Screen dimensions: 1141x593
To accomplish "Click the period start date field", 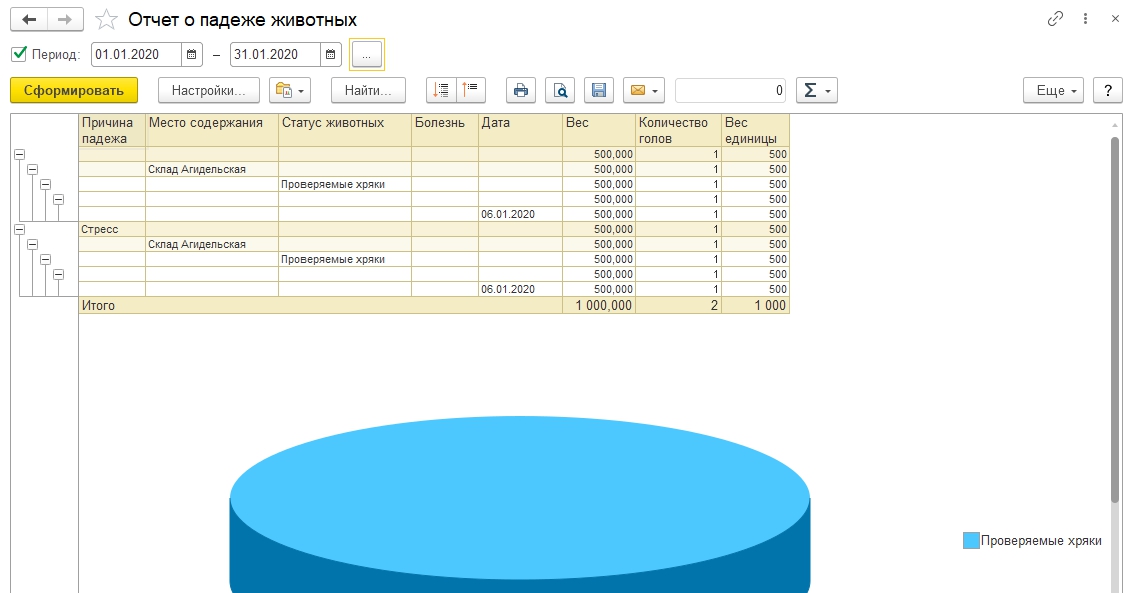I will point(137,55).
